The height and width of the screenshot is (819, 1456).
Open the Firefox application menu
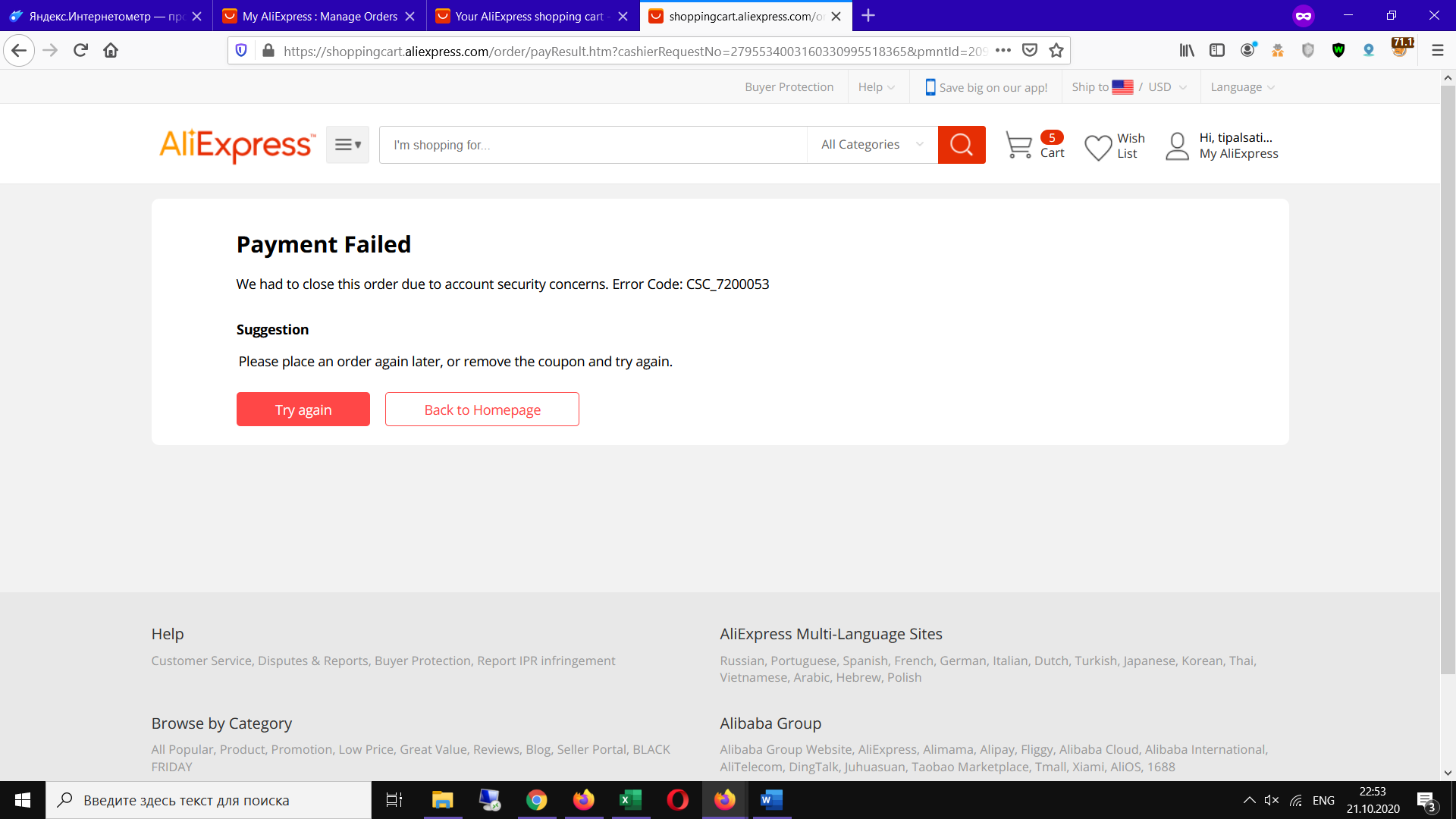pyautogui.click(x=1437, y=51)
